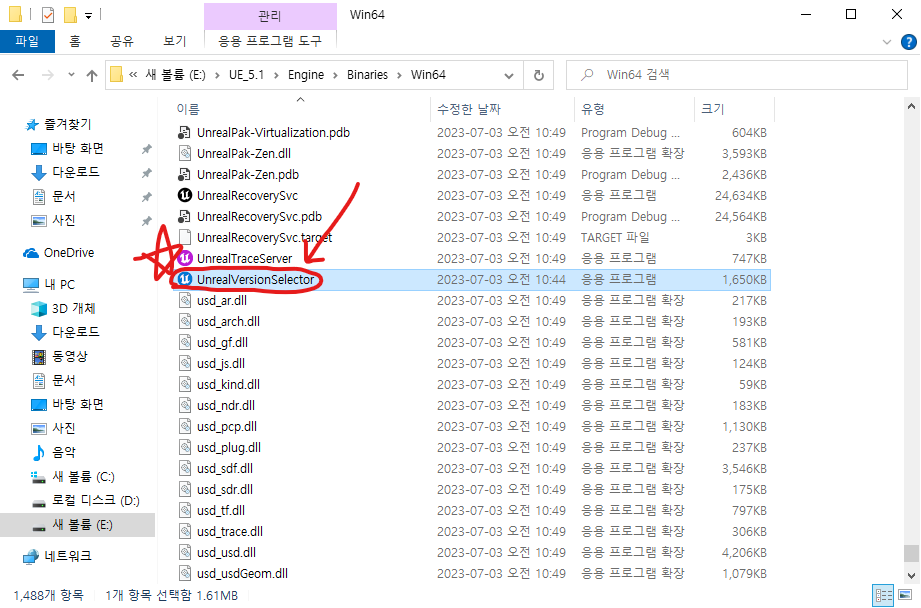Open 동영상 under 내 PC
The image size is (921, 608).
click(60, 357)
